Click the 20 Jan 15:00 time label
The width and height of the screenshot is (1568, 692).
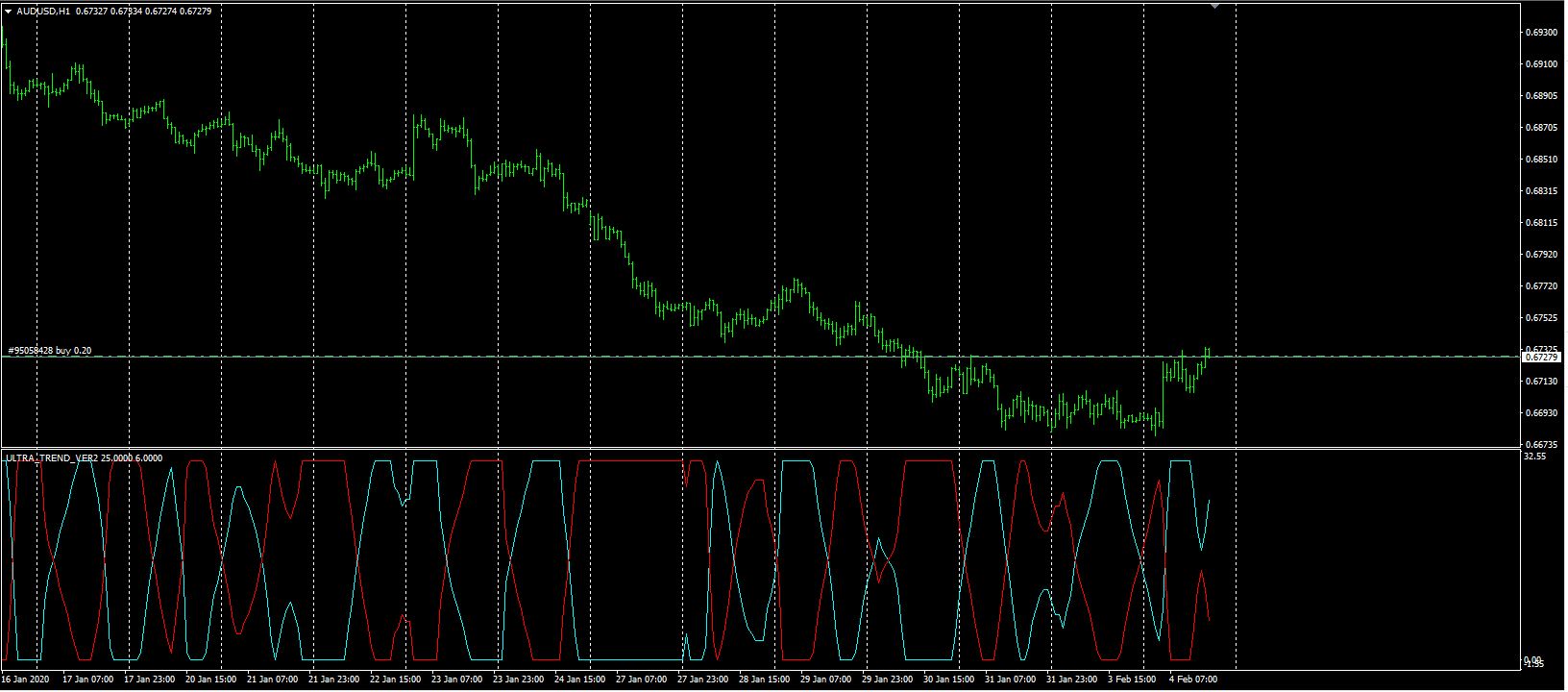210,680
